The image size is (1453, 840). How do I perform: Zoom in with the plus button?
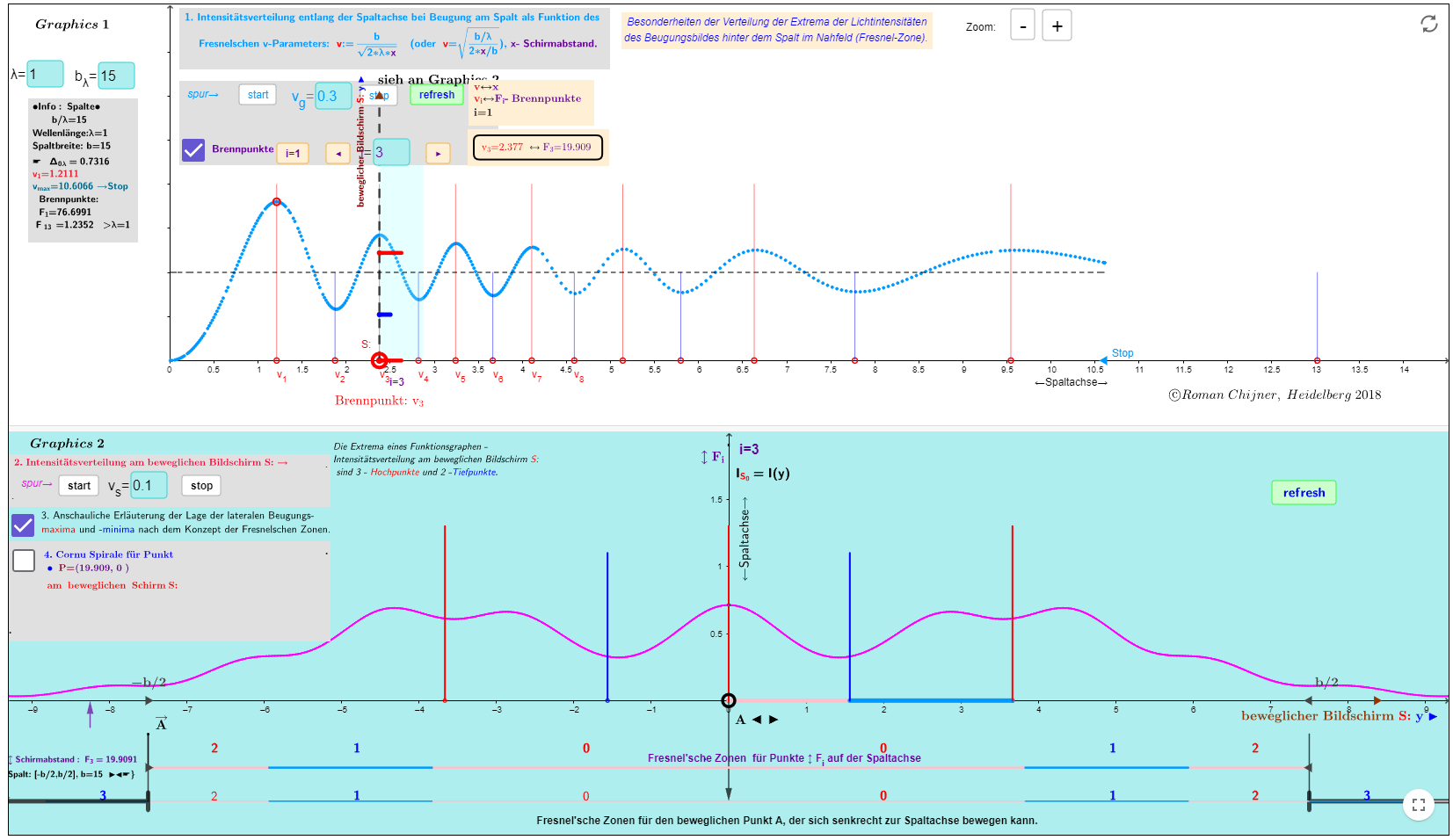point(1057,25)
